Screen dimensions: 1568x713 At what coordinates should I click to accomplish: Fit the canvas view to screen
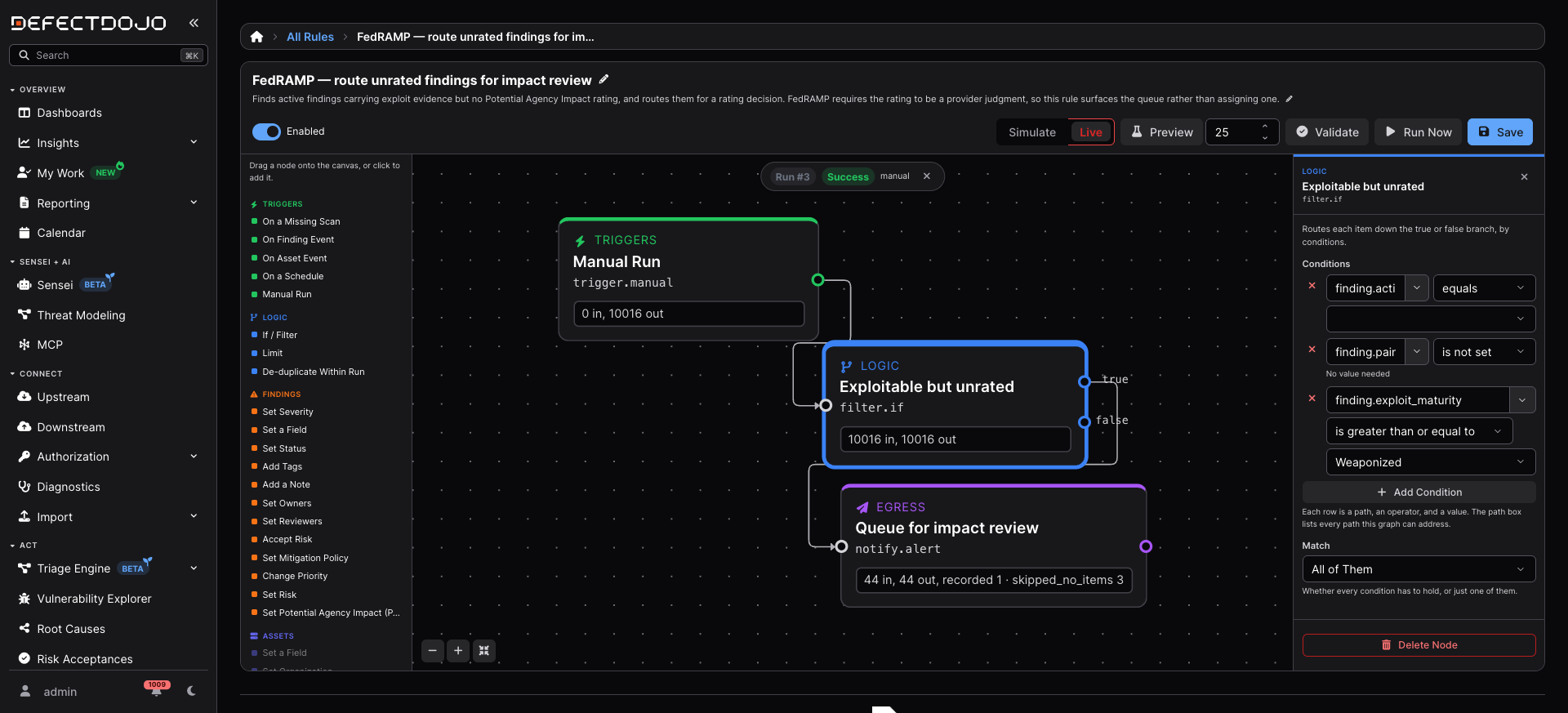(x=484, y=651)
